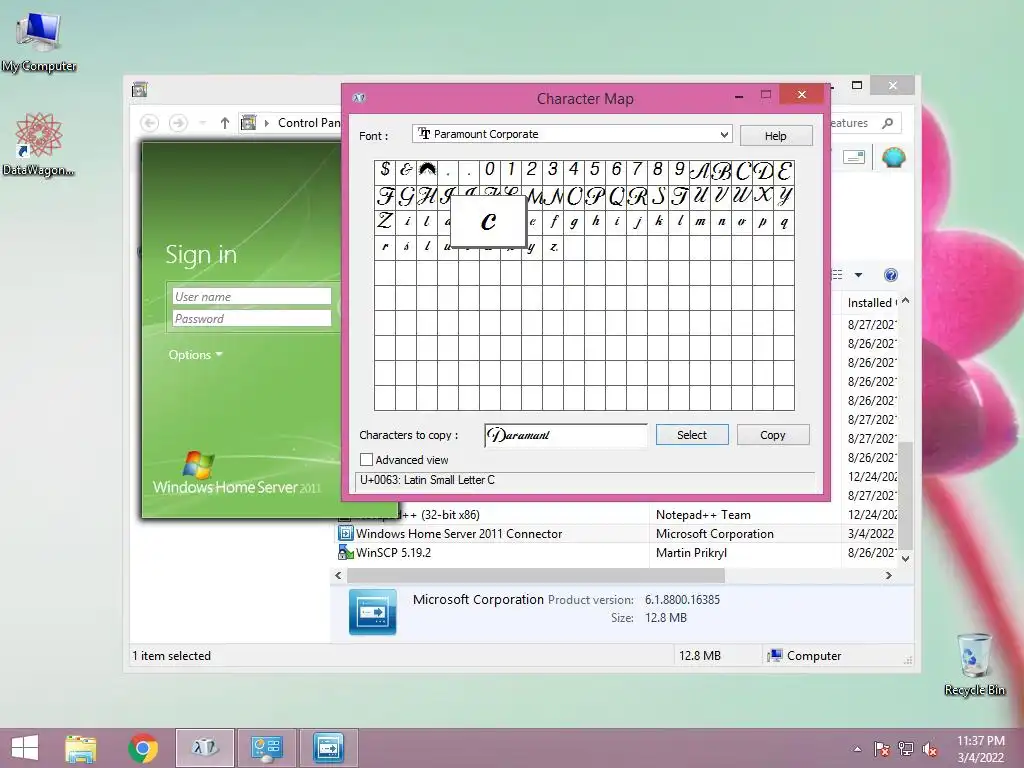Click the Control Panel breadcrumb

(x=309, y=123)
